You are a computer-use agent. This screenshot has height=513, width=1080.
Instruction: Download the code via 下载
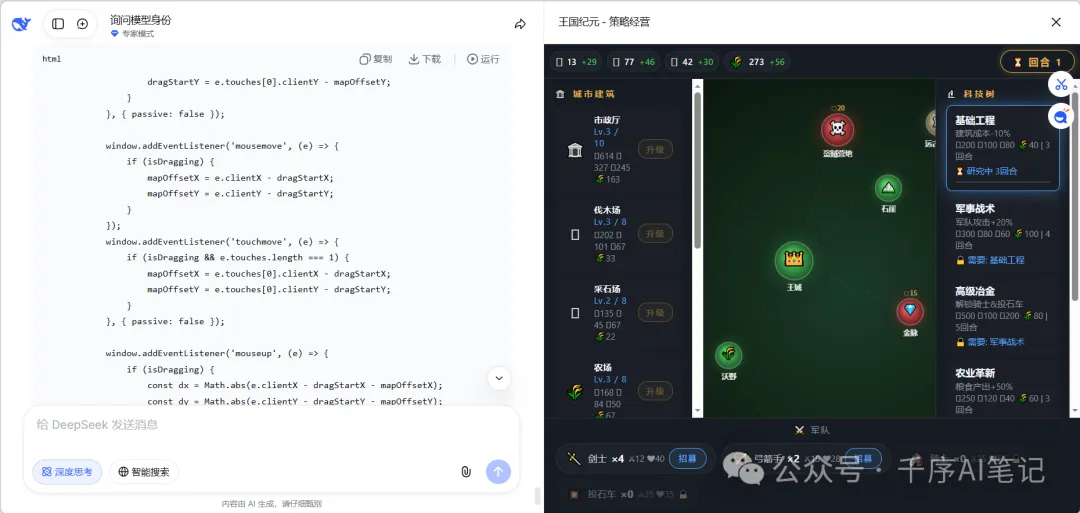coord(425,59)
